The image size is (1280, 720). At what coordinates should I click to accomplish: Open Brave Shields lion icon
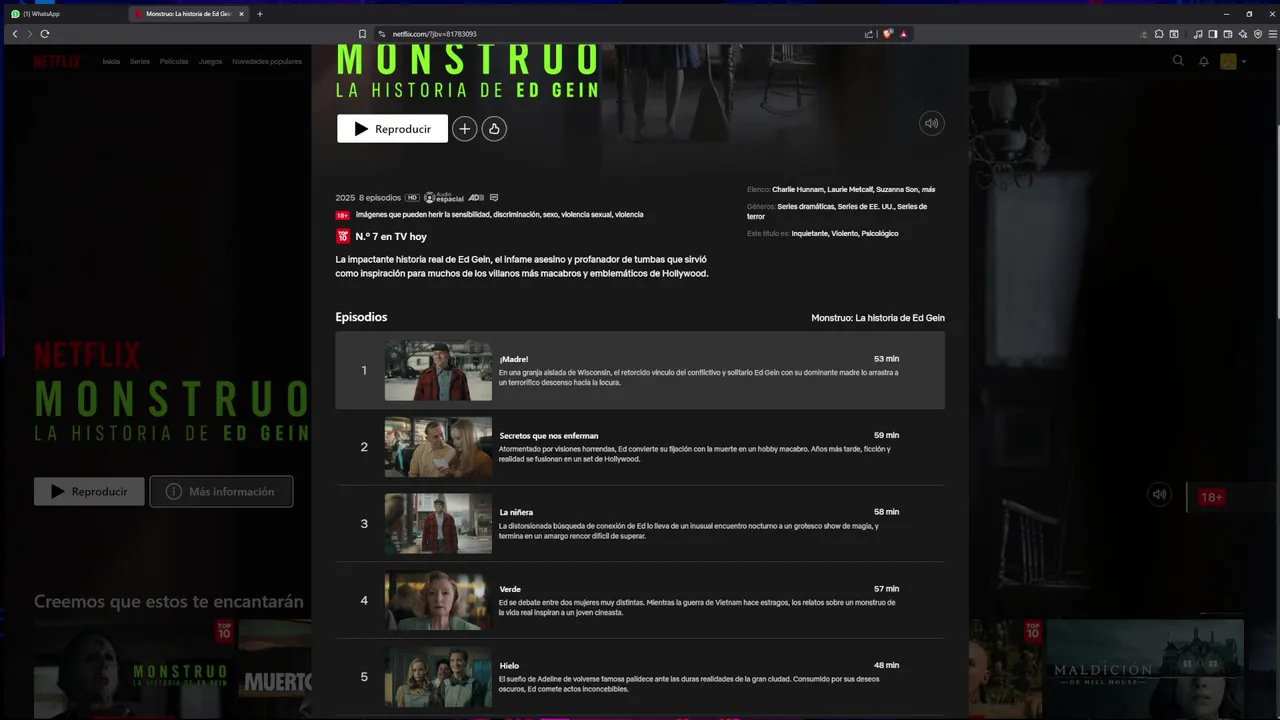[887, 34]
